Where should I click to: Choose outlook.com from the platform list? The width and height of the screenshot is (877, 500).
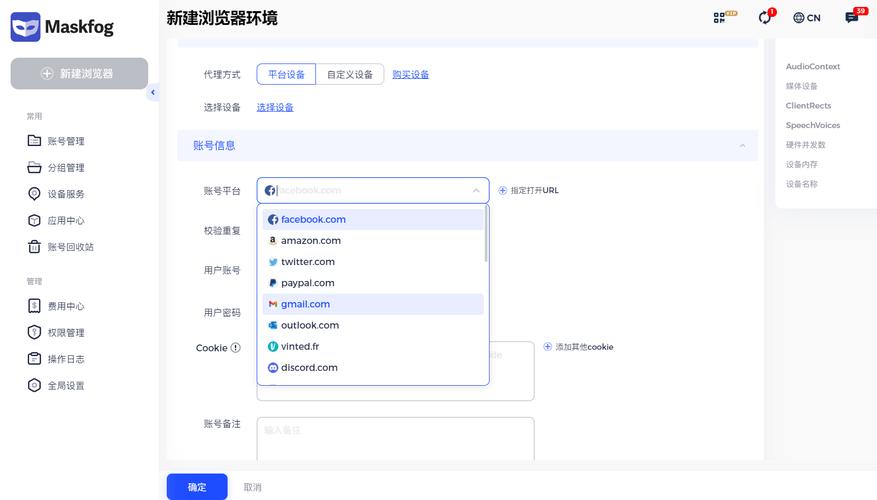coord(373,326)
